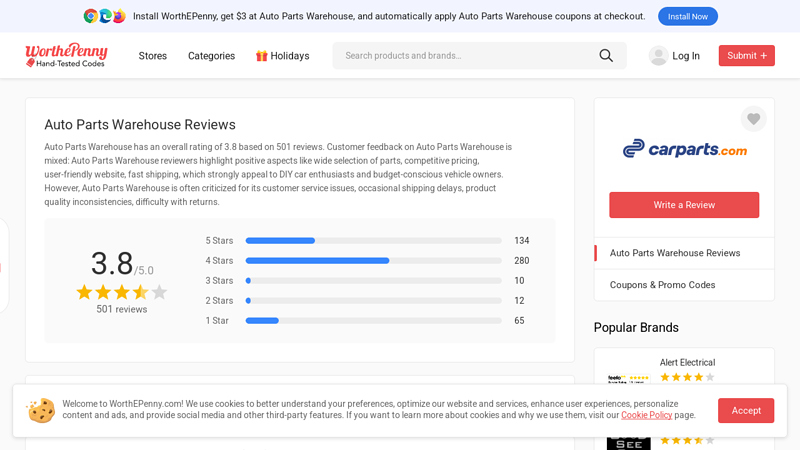Accept the cookie notice
The image size is (800, 450).
(746, 410)
